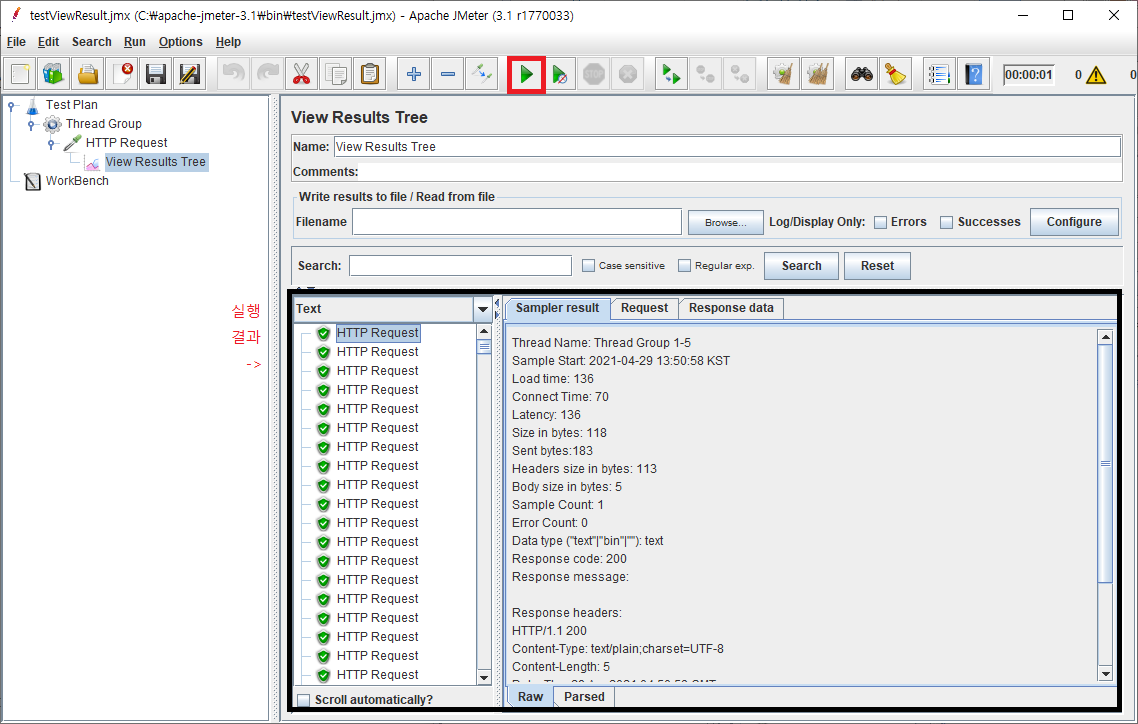This screenshot has width=1138, height=724.
Task: Click the New test plan icon
Action: pos(20,74)
